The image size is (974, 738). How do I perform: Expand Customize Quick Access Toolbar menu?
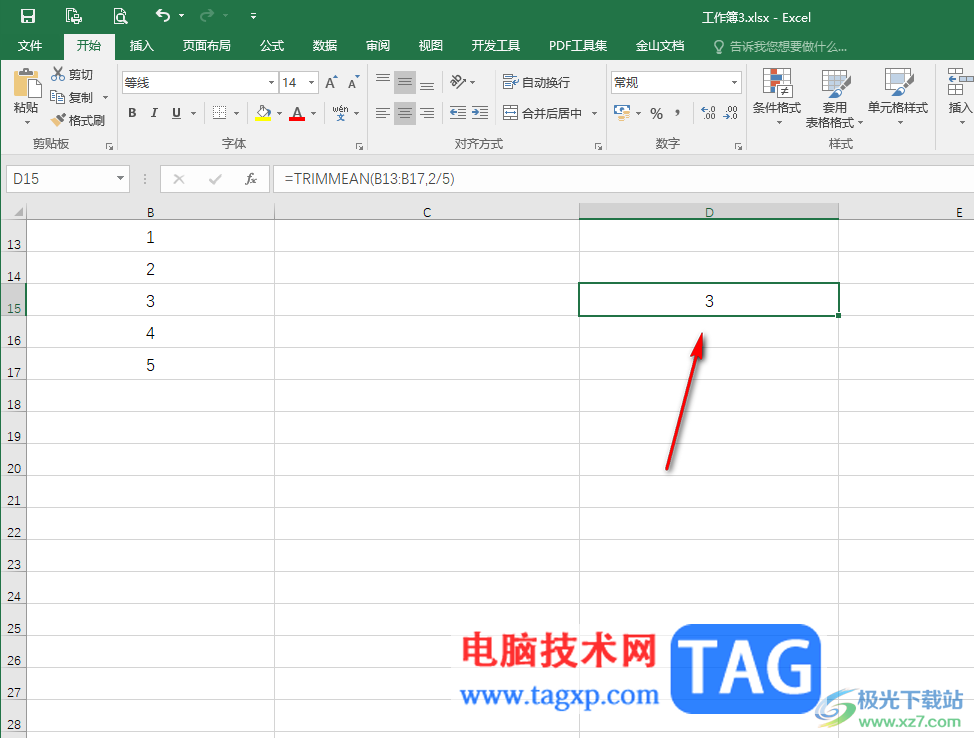(253, 16)
